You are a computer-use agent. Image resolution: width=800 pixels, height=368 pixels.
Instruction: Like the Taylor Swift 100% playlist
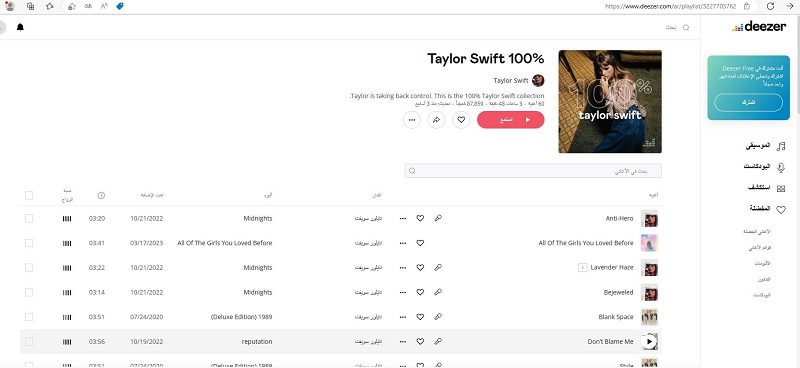coord(461,120)
